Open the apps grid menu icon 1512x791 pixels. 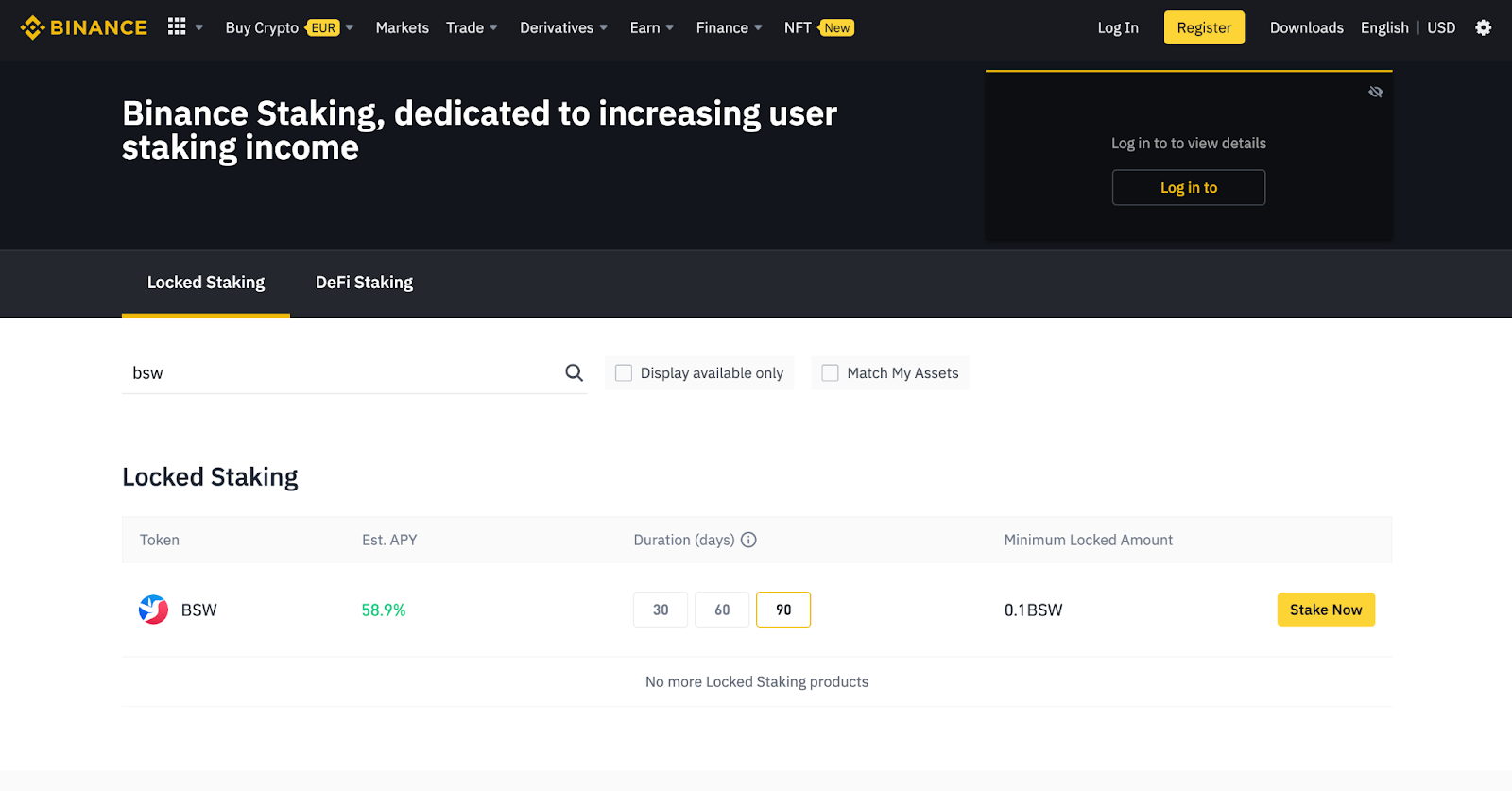pyautogui.click(x=177, y=26)
